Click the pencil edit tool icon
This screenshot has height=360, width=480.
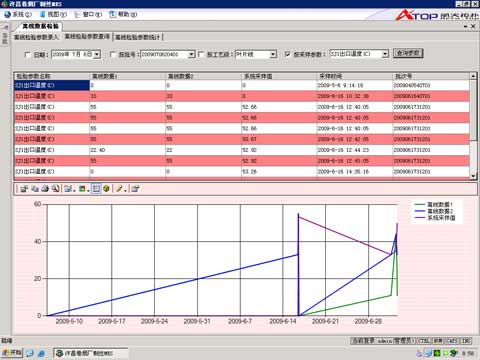[x=119, y=189]
